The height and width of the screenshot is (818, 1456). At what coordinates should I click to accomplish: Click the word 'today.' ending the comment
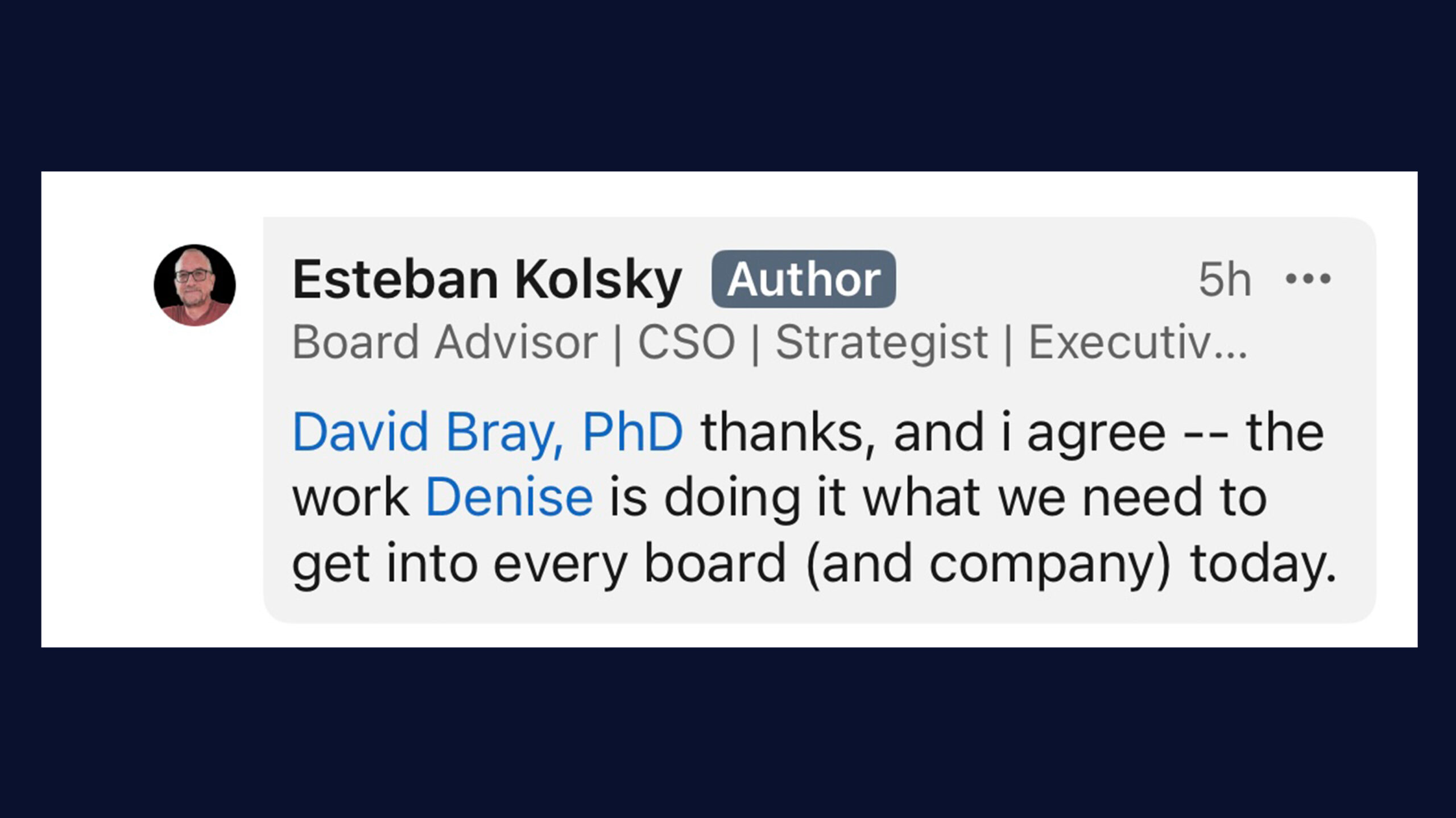pyautogui.click(x=1263, y=563)
